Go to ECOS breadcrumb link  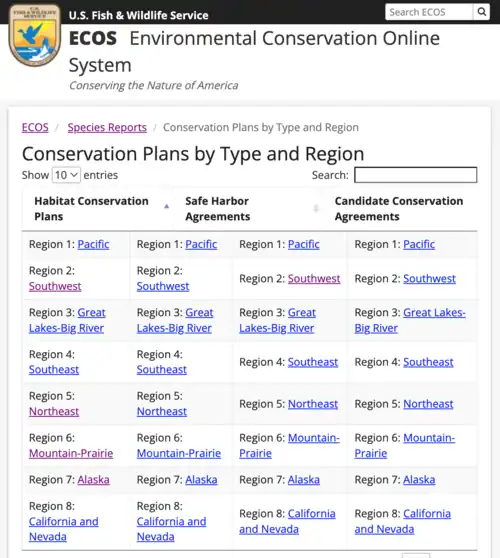35,127
